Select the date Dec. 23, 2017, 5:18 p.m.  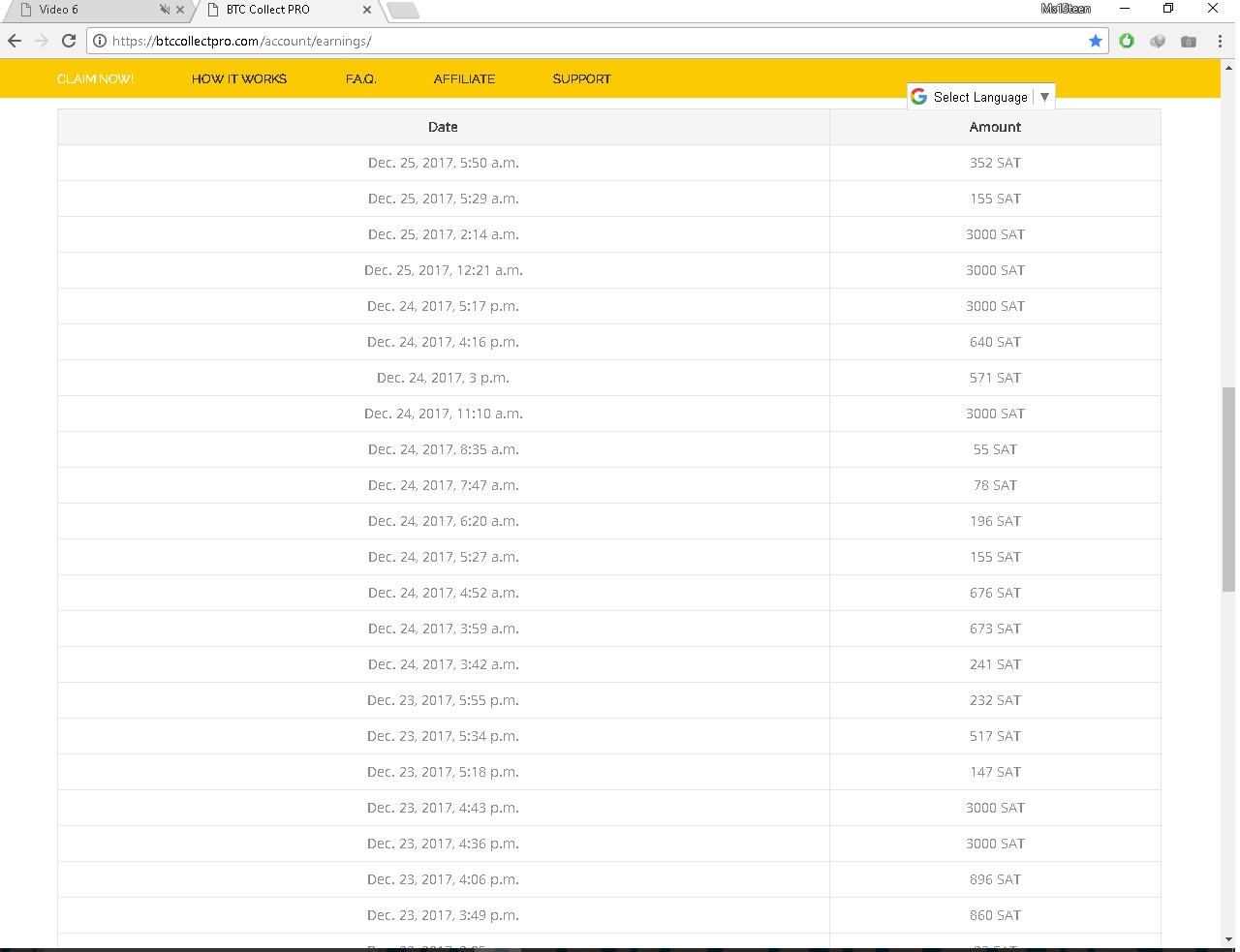click(444, 772)
